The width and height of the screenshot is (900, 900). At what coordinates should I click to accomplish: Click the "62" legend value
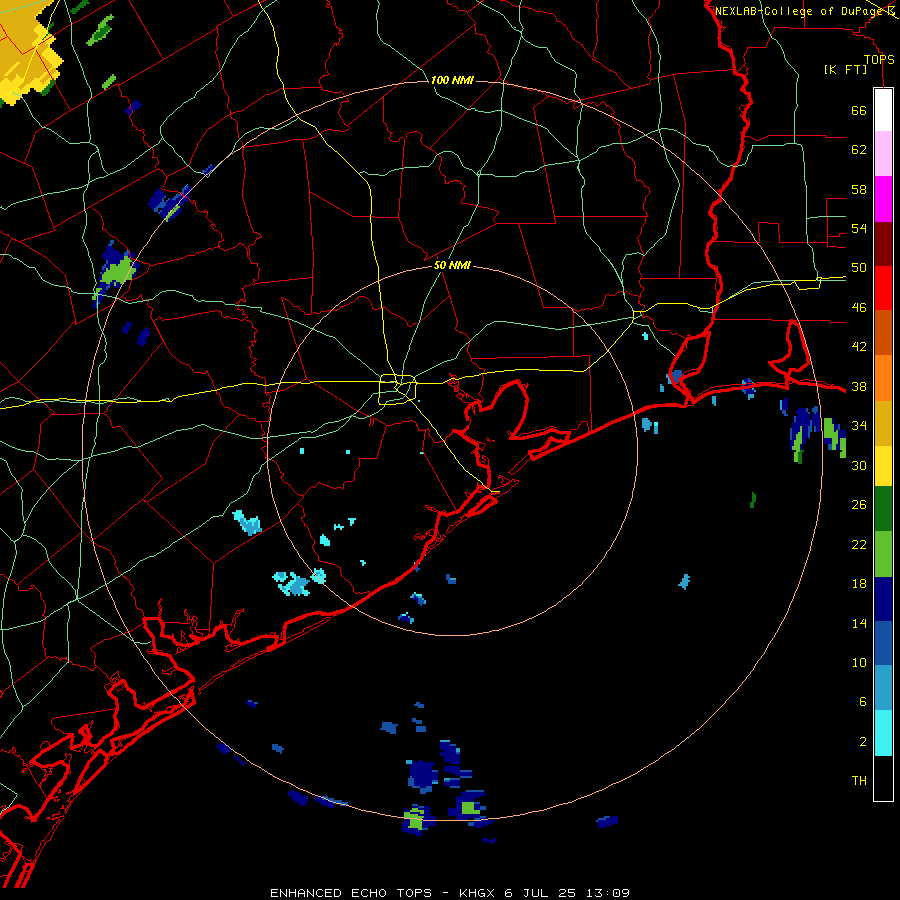859,150
